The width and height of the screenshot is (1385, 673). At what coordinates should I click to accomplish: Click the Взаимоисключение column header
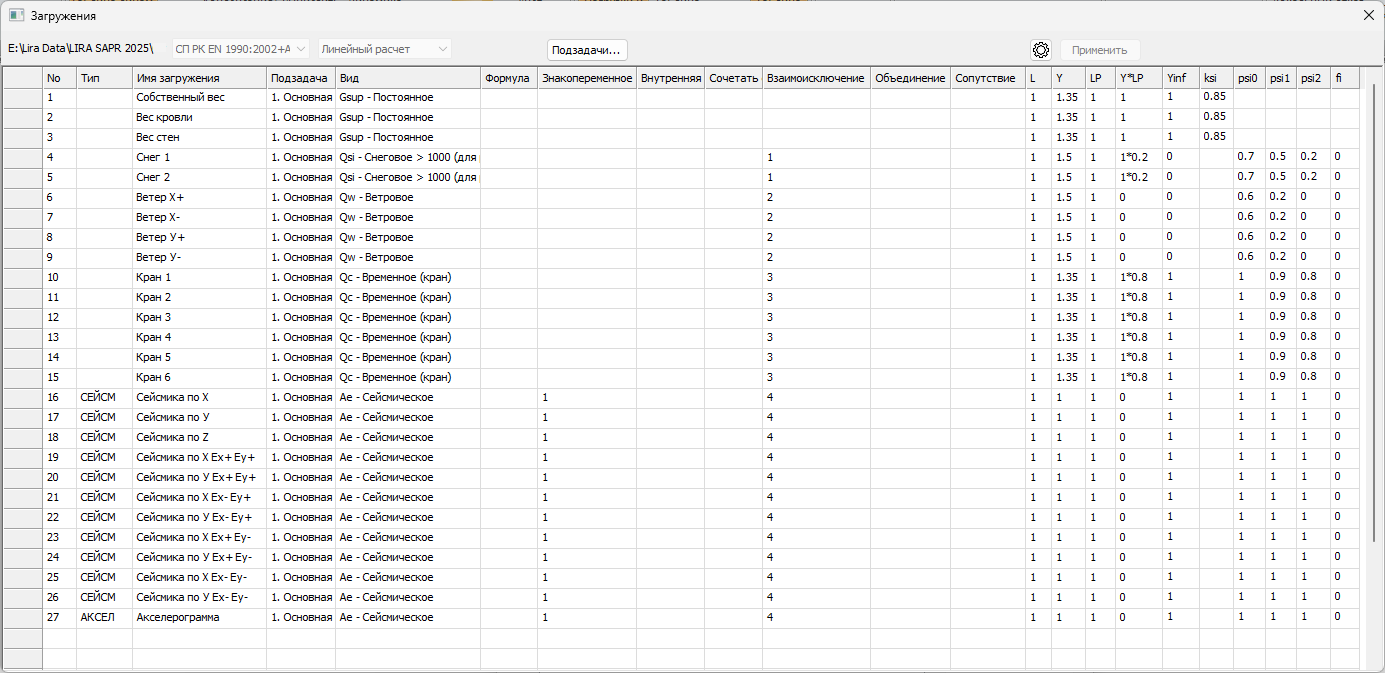(x=815, y=78)
